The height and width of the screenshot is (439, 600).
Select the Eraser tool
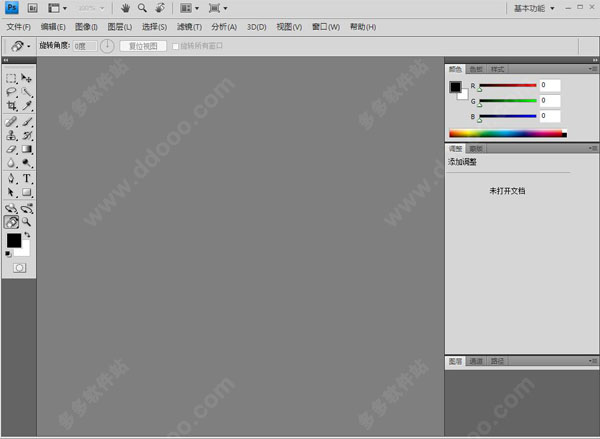point(11,149)
